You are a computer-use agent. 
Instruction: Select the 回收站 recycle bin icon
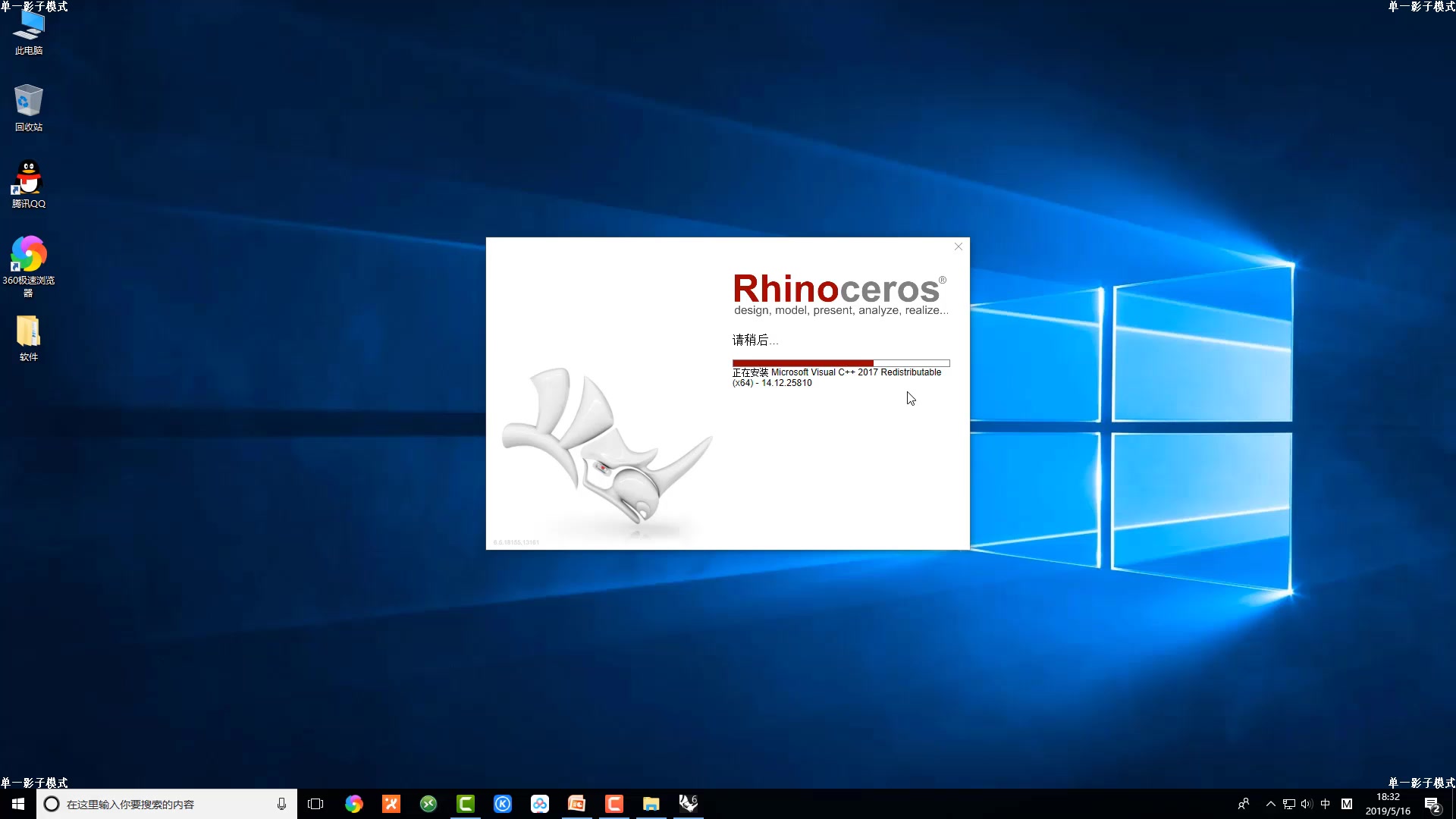[29, 108]
